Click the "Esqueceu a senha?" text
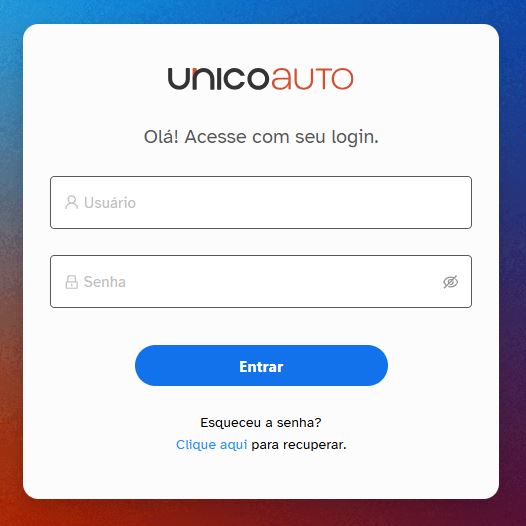This screenshot has width=526, height=526. [261, 422]
